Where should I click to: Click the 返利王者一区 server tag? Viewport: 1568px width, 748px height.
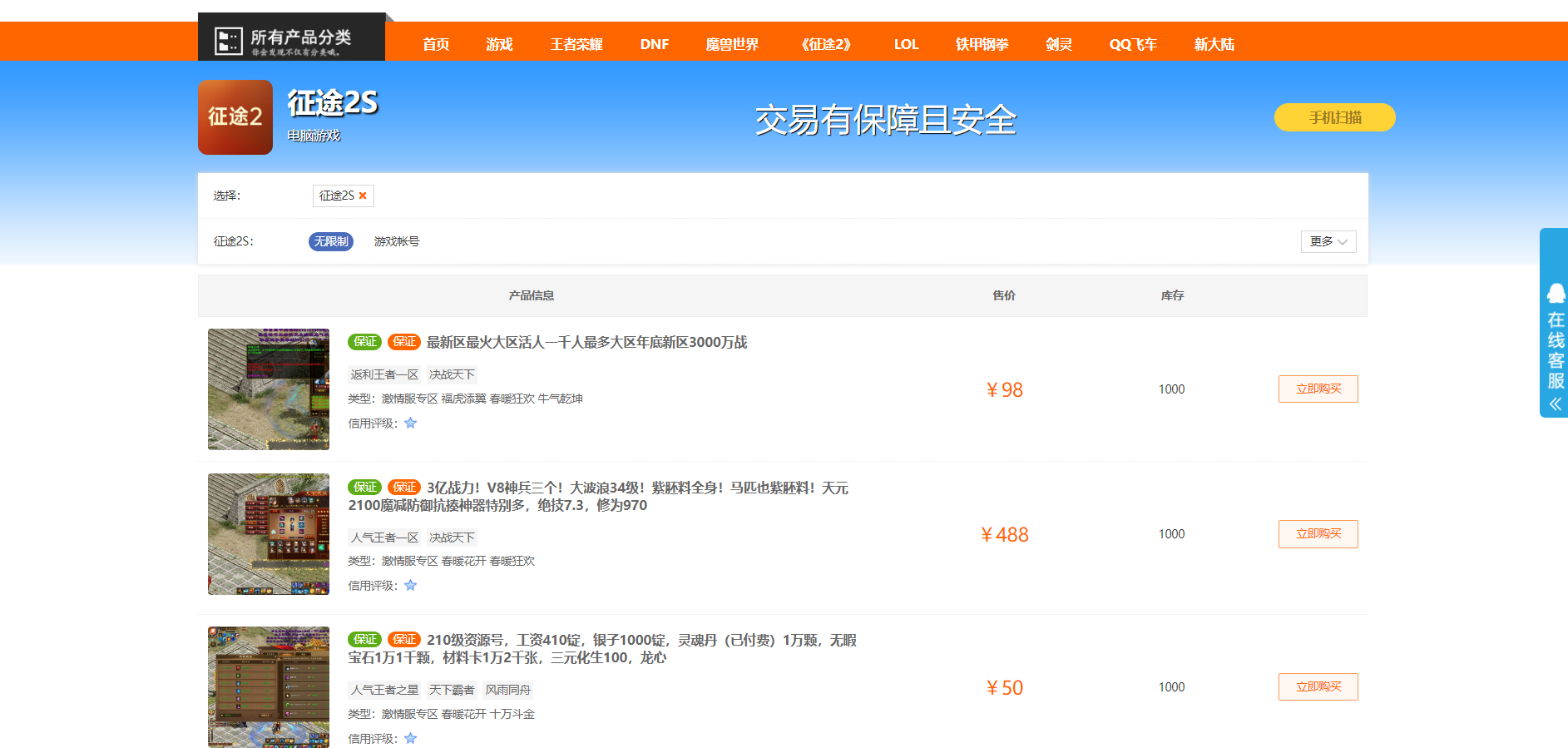384,375
